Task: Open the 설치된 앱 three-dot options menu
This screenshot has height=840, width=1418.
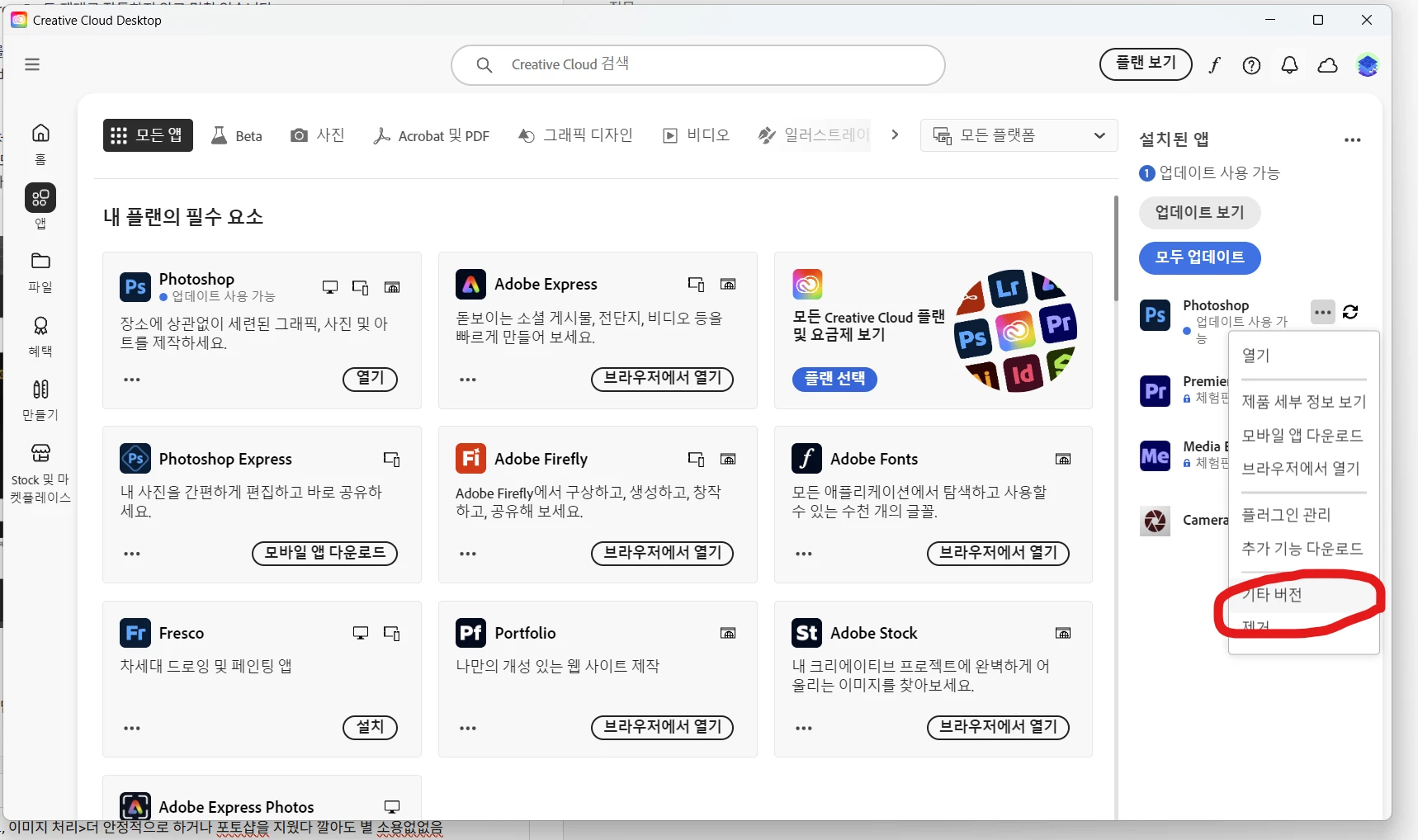Action: 1352,140
